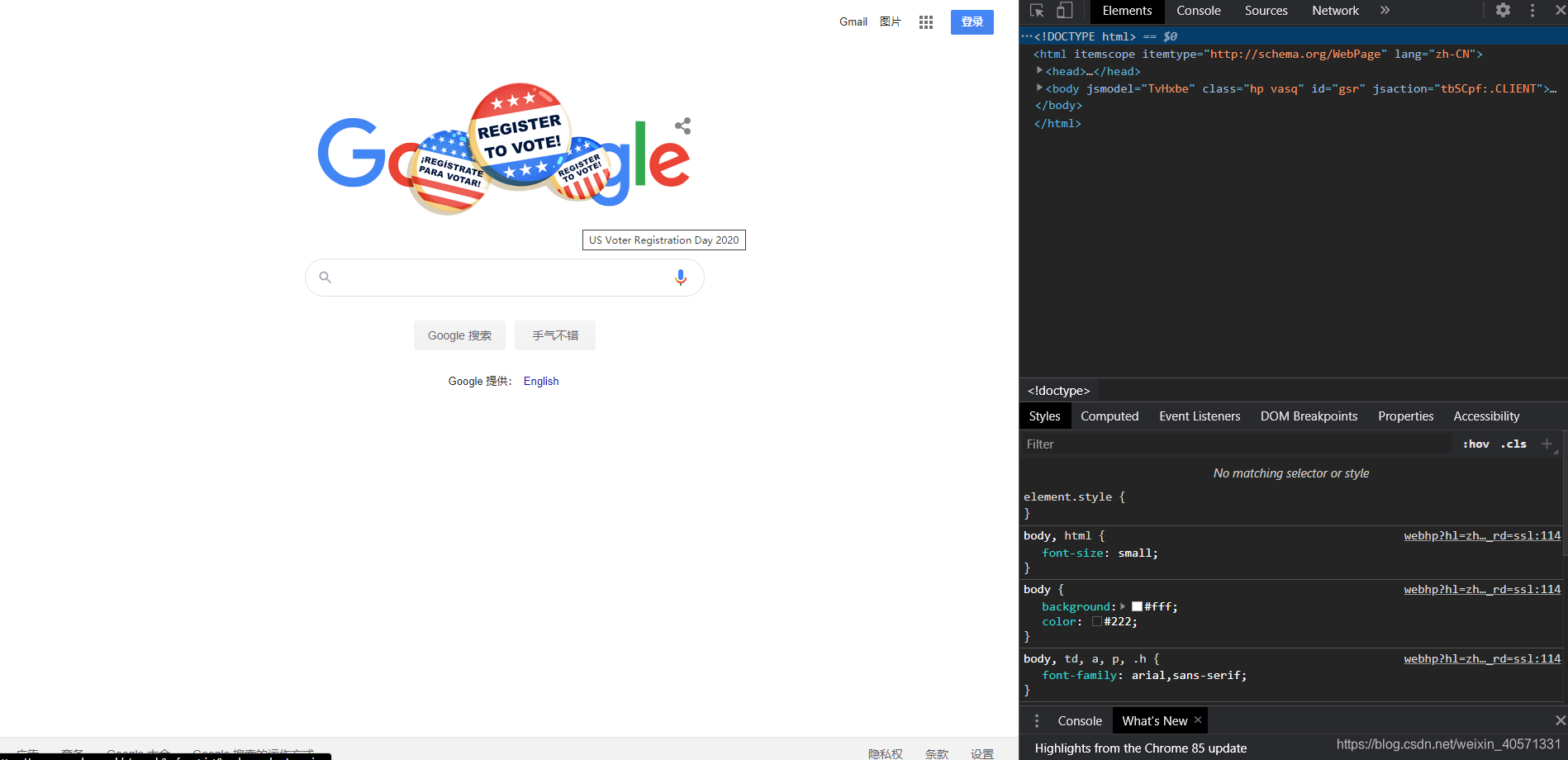Click the #fff background color swatch

click(1137, 606)
